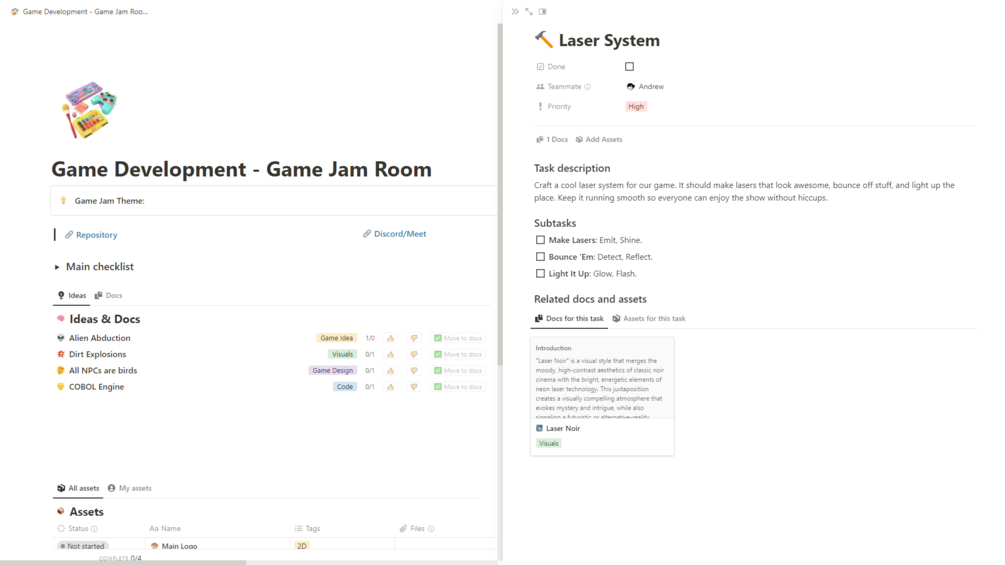
Task: Thumbs down the Dirt Explosions idea
Action: [x=414, y=354]
